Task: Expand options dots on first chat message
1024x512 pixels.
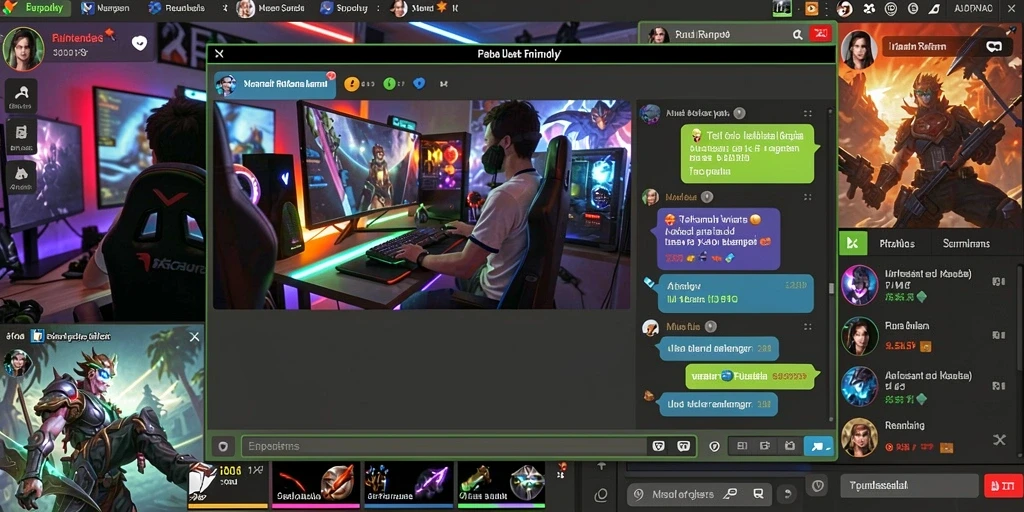Action: pyautogui.click(x=808, y=113)
